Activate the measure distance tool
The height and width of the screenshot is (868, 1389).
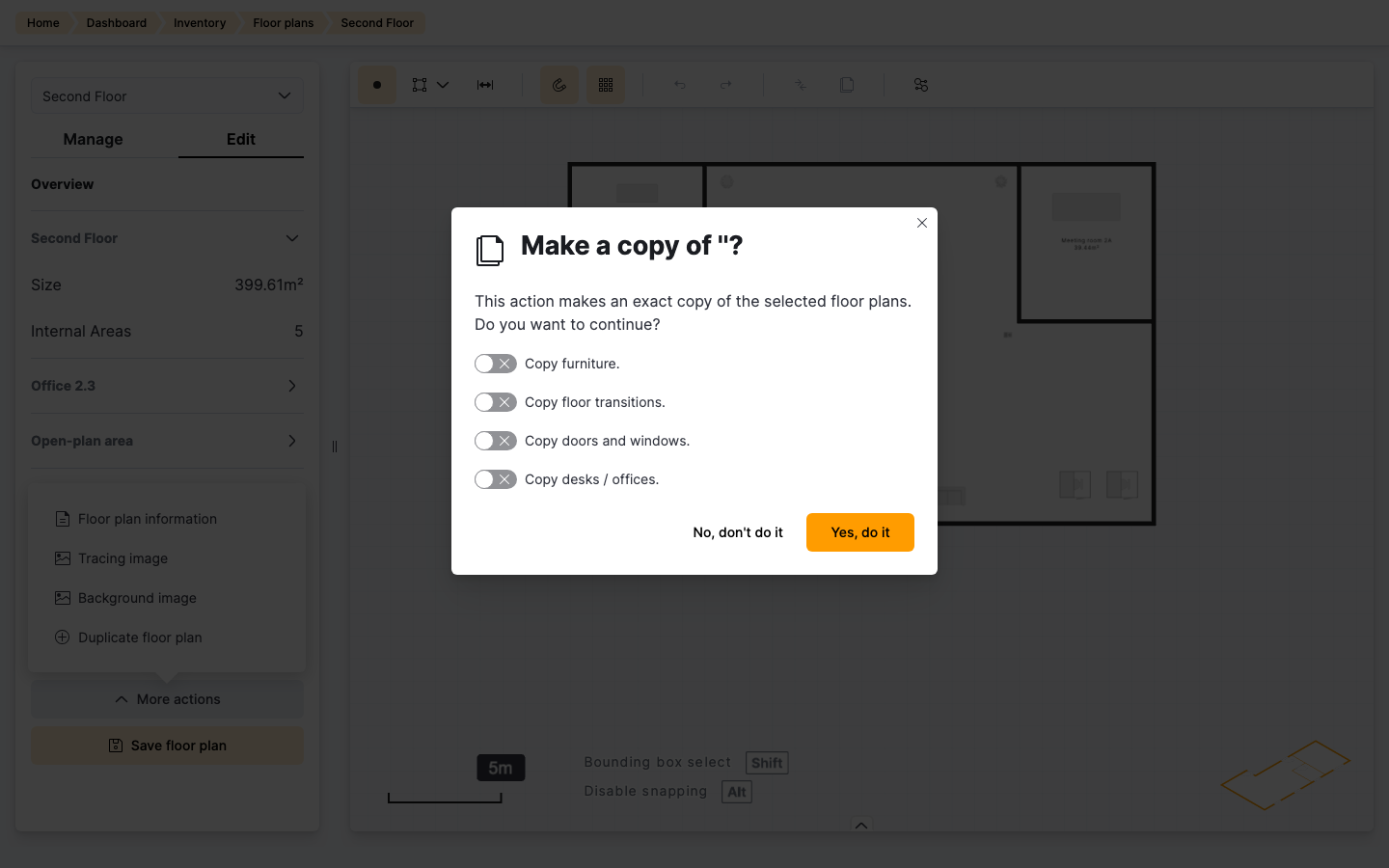click(485, 85)
